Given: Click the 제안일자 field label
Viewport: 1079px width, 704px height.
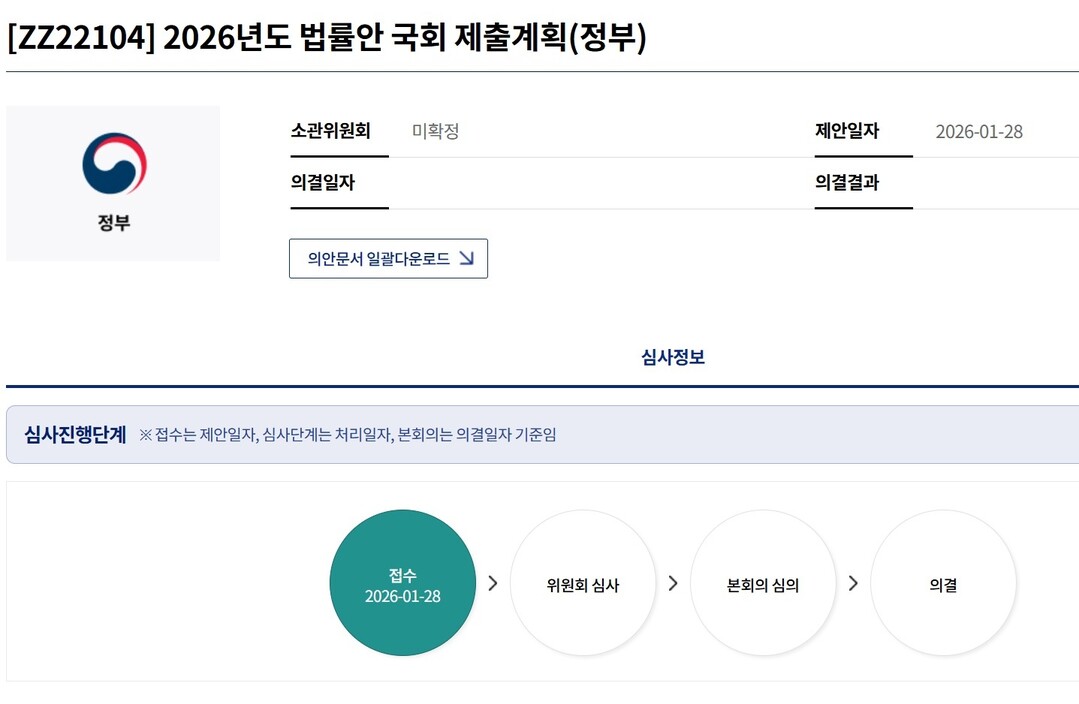Looking at the screenshot, I should tap(847, 131).
